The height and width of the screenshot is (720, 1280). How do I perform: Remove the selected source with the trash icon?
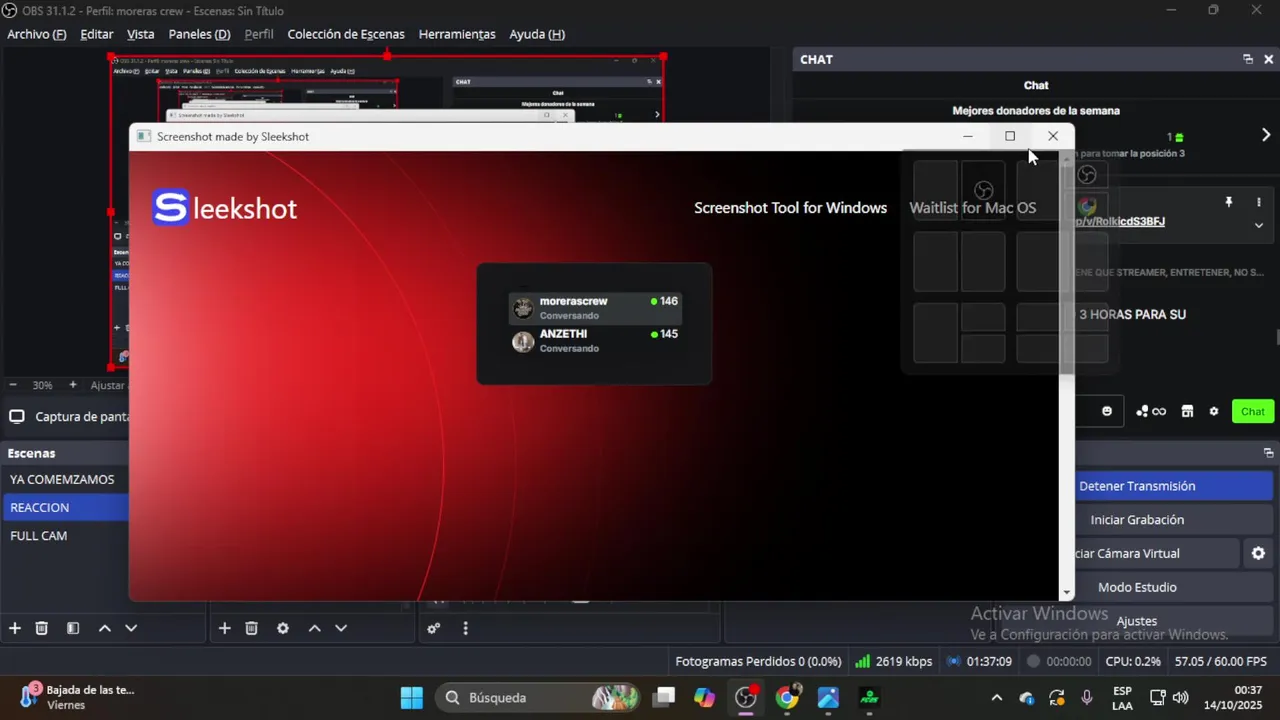(252, 628)
